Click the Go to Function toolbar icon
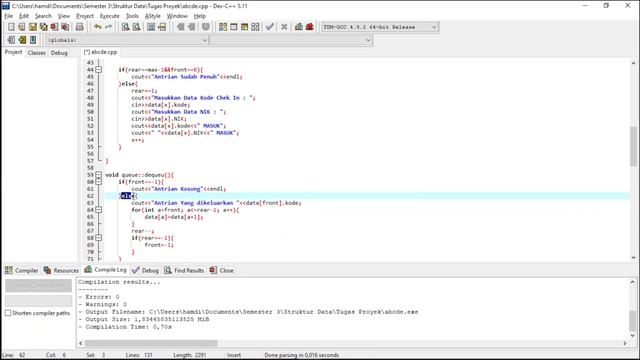640x360 pixels. 151,27
